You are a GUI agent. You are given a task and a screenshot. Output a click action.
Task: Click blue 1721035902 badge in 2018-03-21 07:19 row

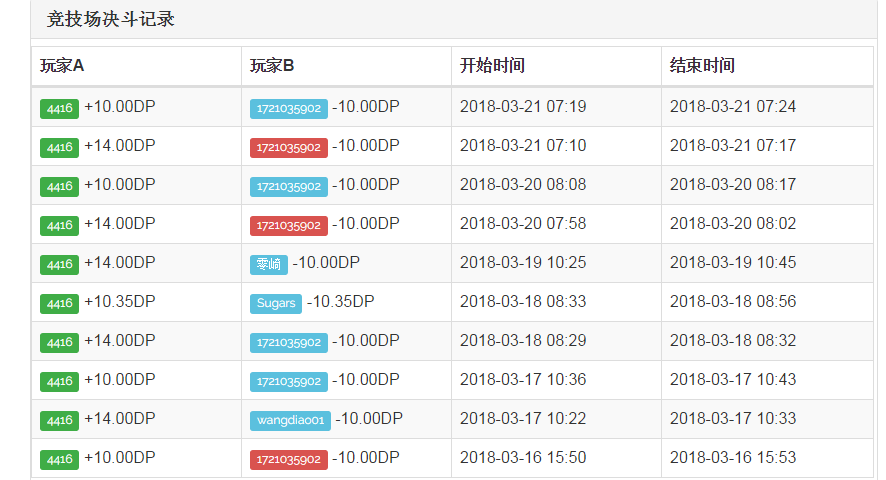(288, 108)
